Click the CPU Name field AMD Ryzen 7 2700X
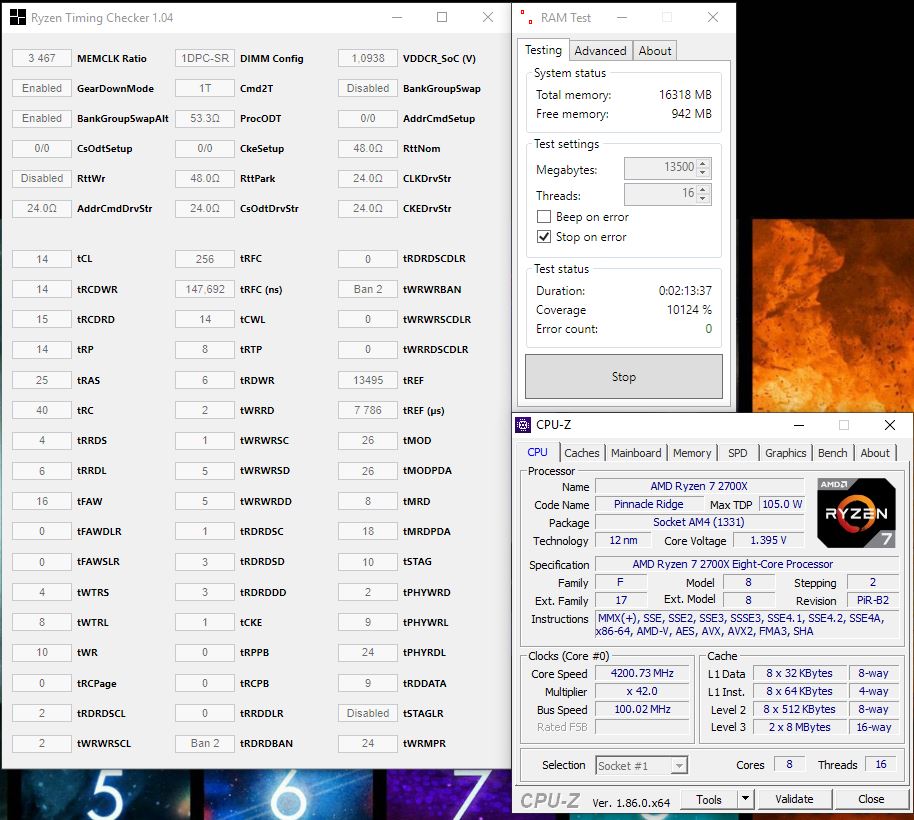The height and width of the screenshot is (820, 914). pos(699,486)
